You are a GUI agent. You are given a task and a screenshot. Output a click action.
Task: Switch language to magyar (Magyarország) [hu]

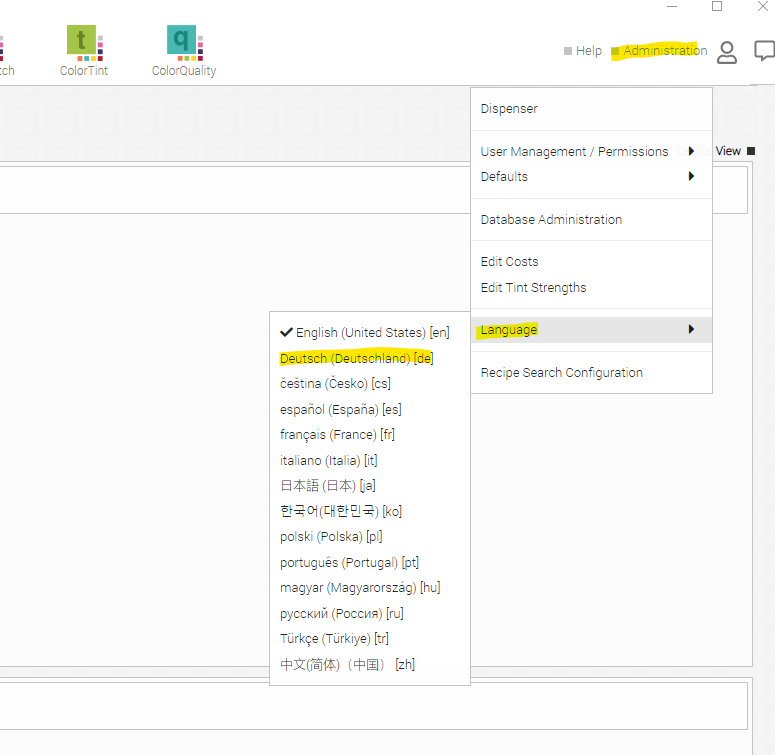point(369,588)
